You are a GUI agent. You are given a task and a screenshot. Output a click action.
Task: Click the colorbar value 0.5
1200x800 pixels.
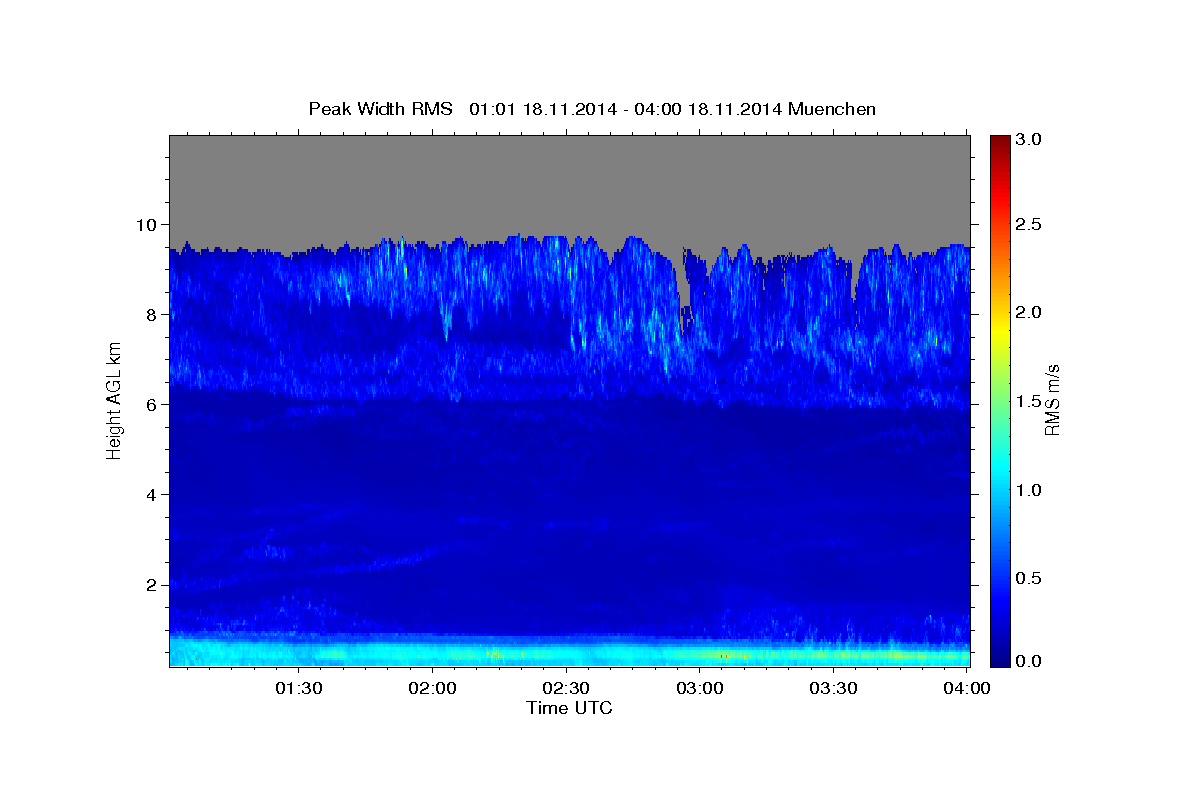[x=1031, y=578]
